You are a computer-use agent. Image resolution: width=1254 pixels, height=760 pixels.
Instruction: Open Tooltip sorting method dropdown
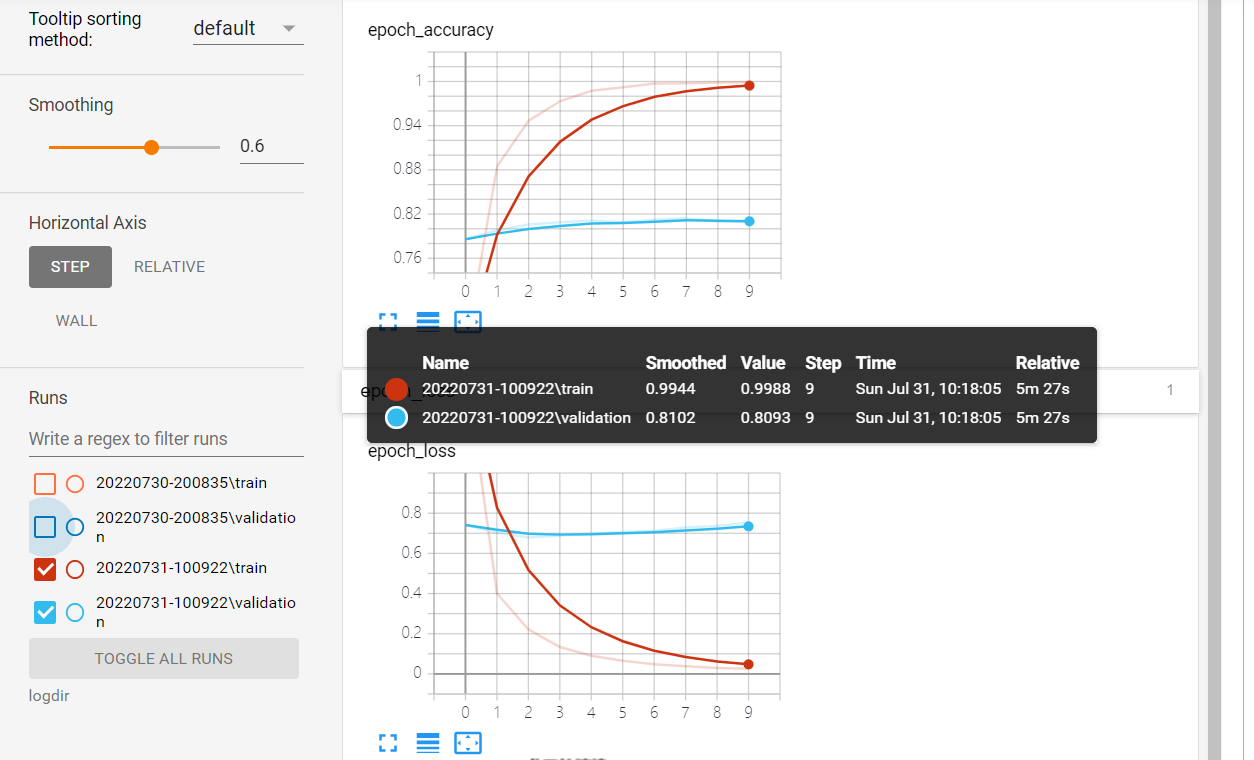pos(248,29)
